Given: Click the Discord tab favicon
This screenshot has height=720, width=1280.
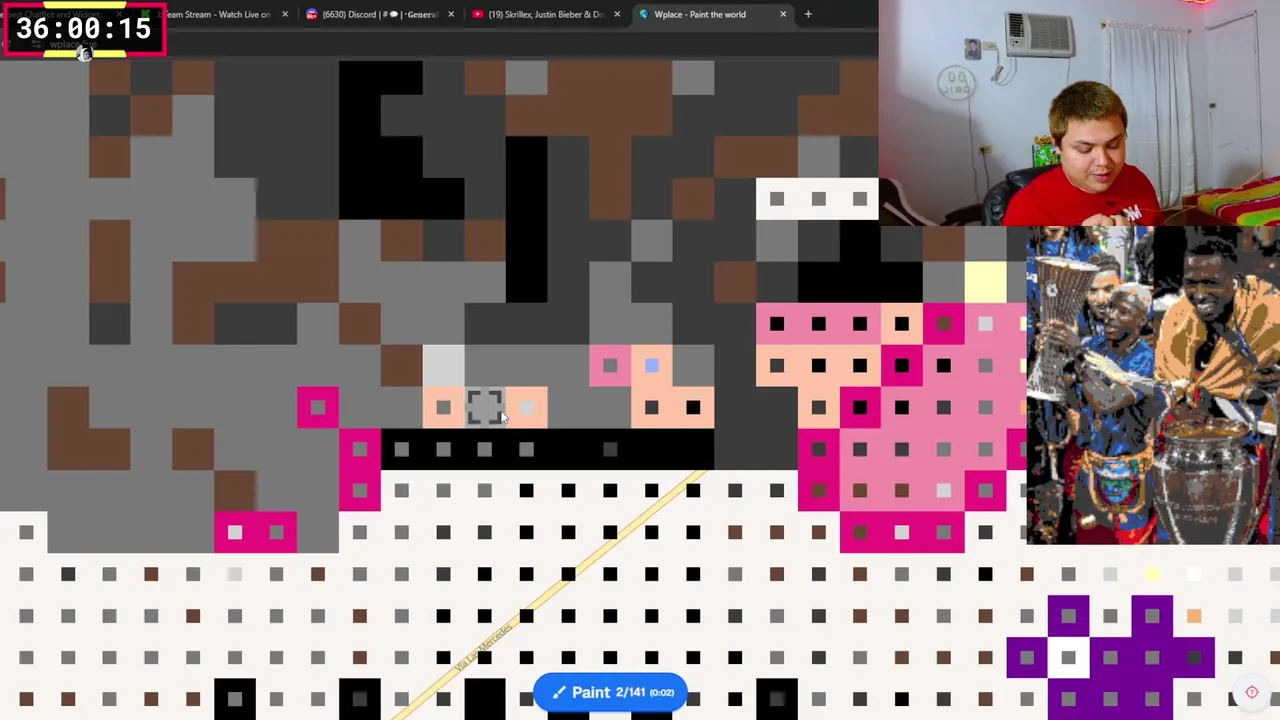Looking at the screenshot, I should point(312,14).
